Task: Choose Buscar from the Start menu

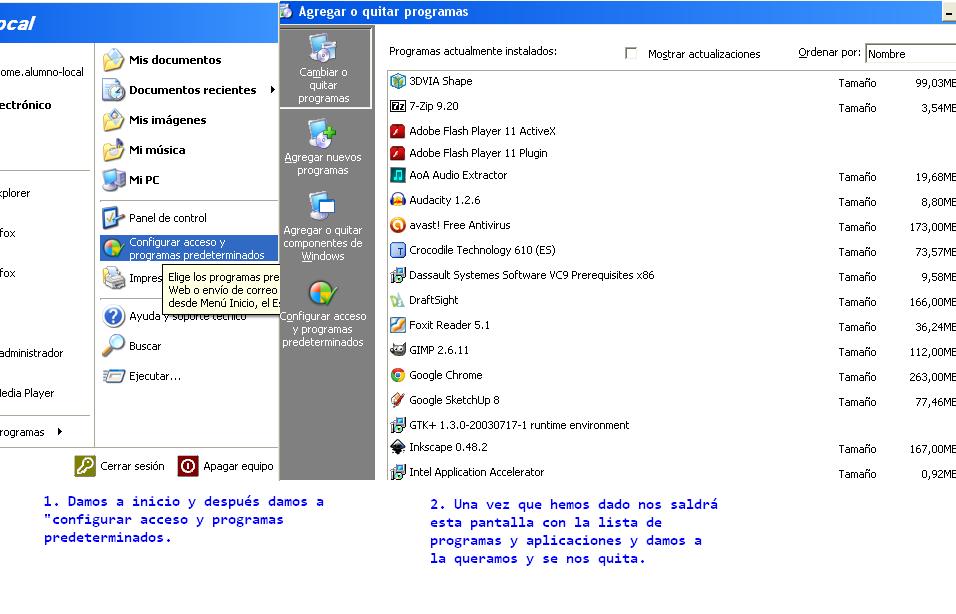Action: 145,346
